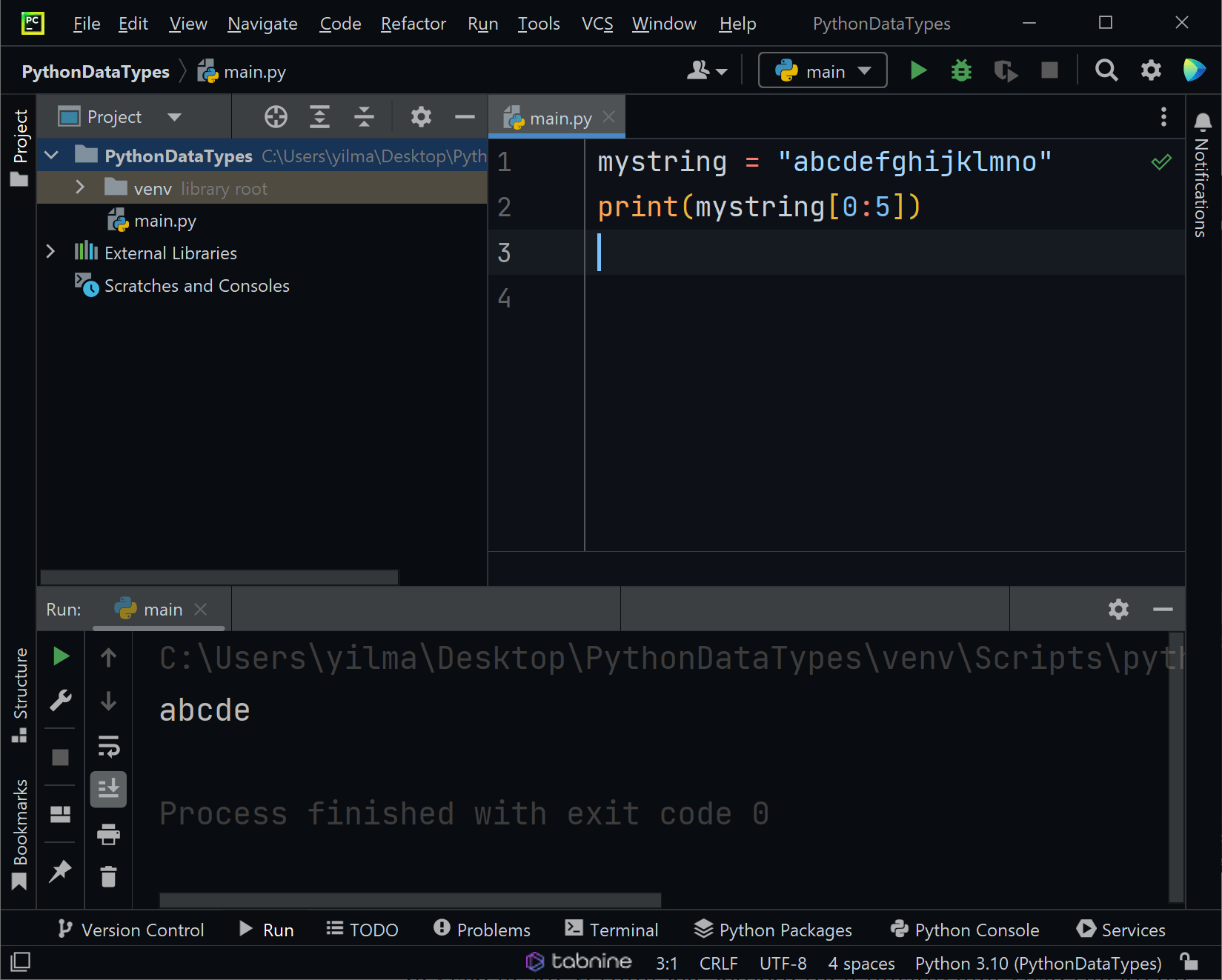
Task: Expand the venv library root folder
Action: (x=80, y=187)
